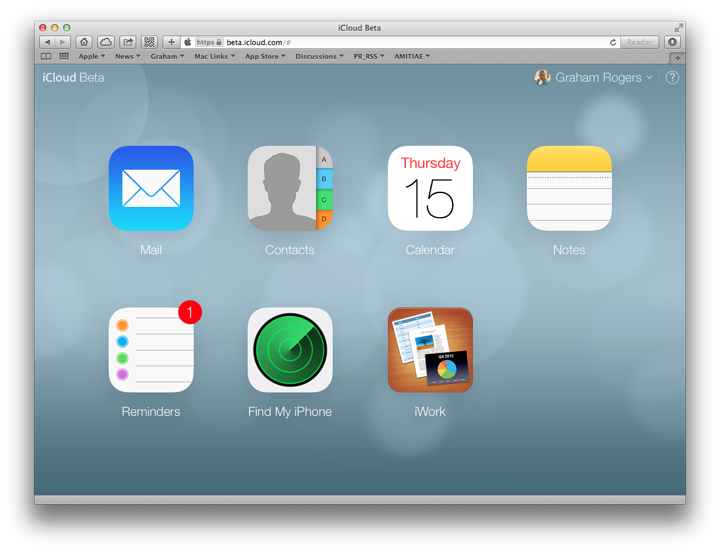Expand the Graham bookmarks folder

click(167, 56)
